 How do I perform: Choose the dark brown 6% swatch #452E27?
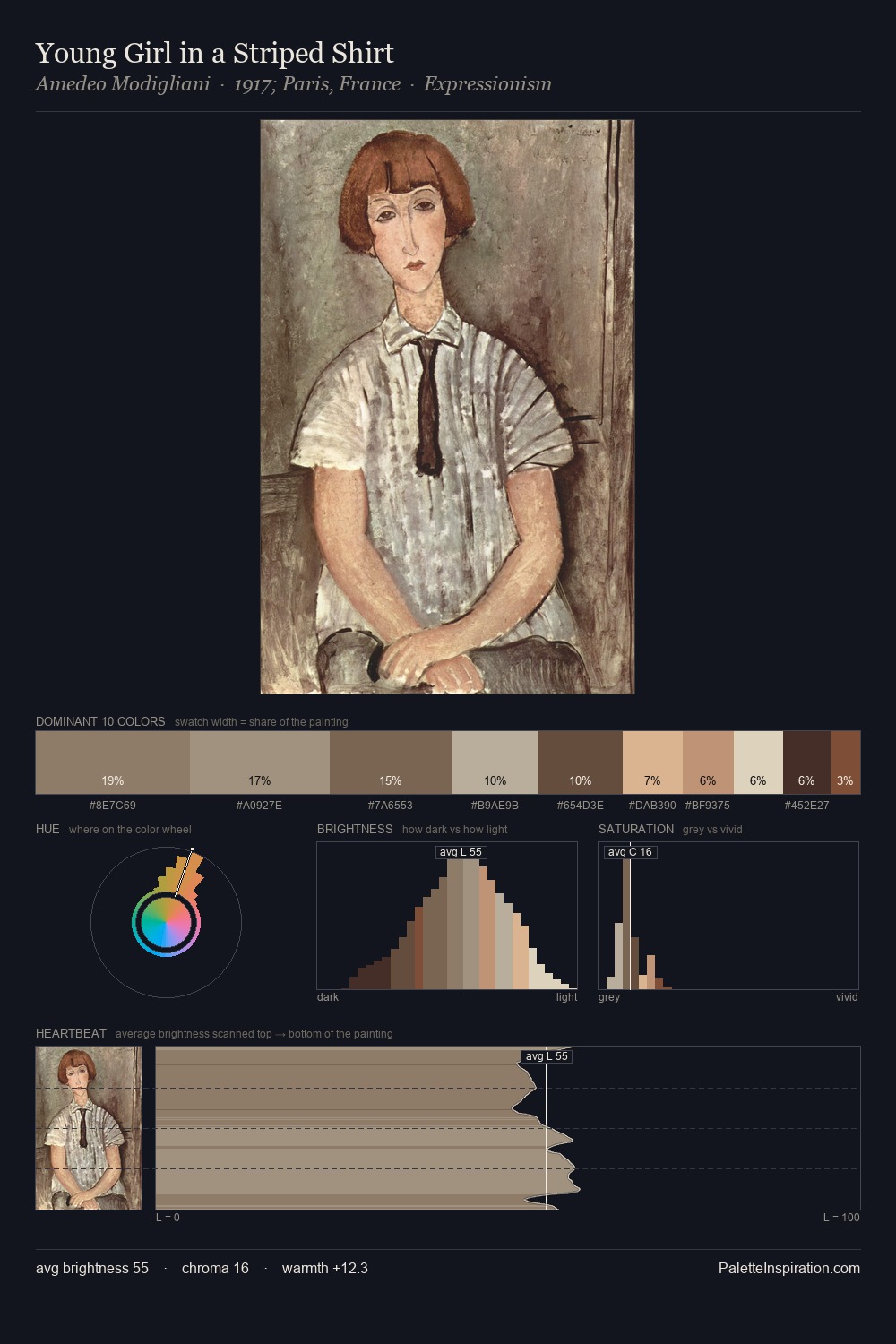(x=807, y=762)
